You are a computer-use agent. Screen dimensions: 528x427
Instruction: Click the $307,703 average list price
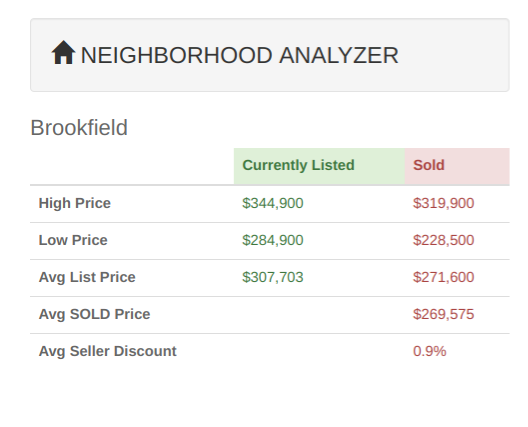point(273,277)
